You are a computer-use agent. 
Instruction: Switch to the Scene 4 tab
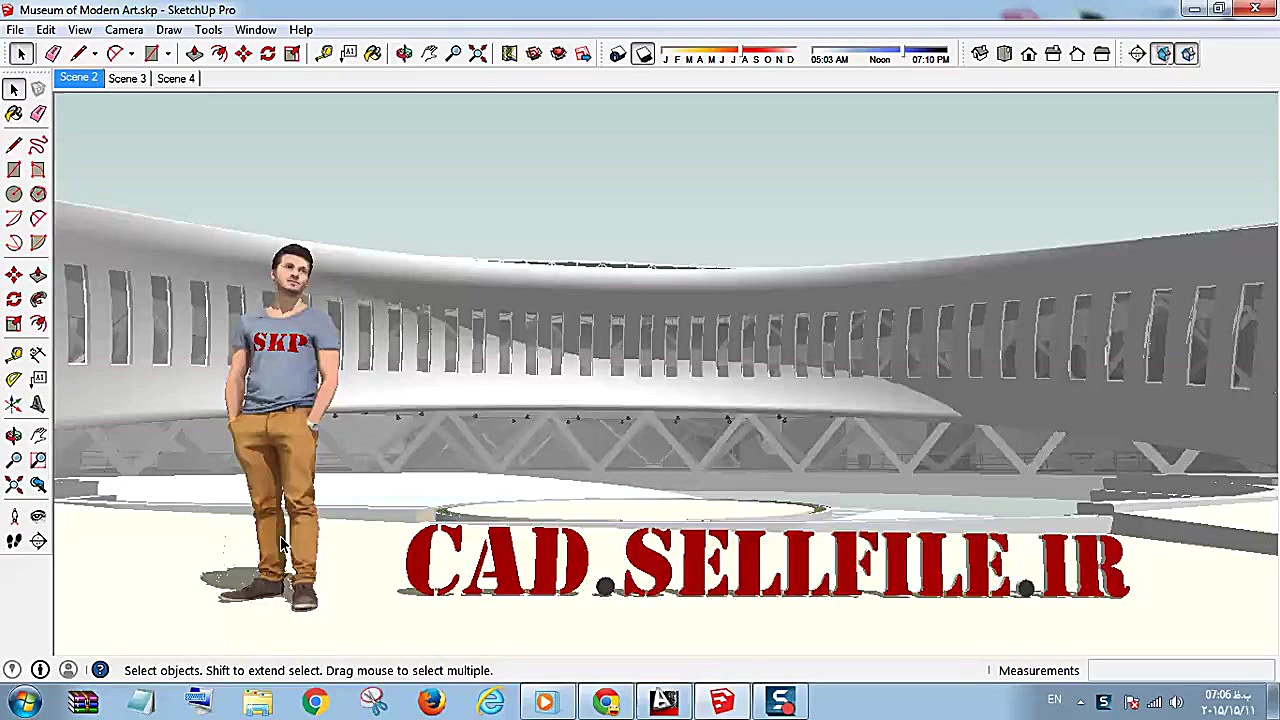point(176,78)
